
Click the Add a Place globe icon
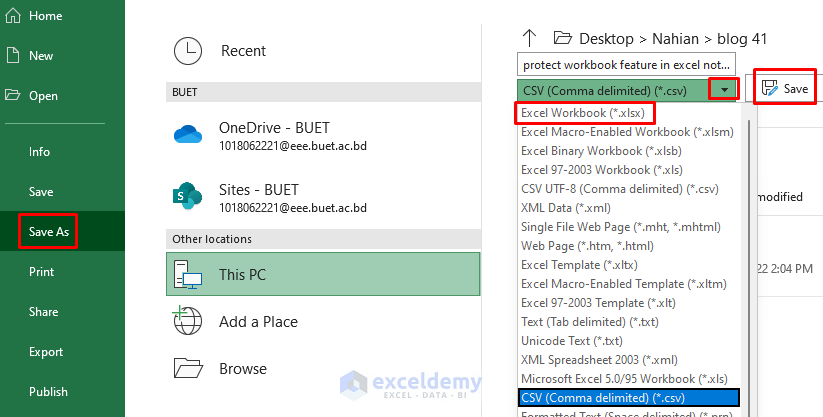187,320
